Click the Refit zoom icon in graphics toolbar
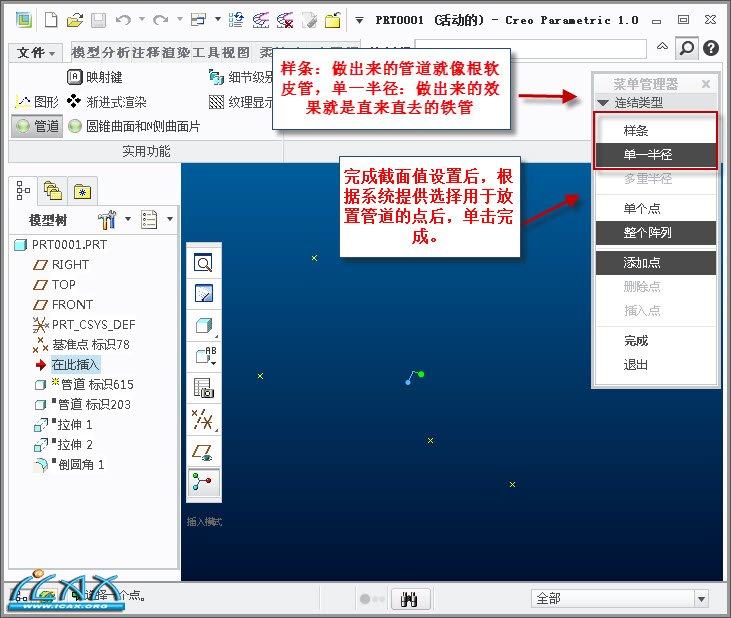 (x=203, y=262)
